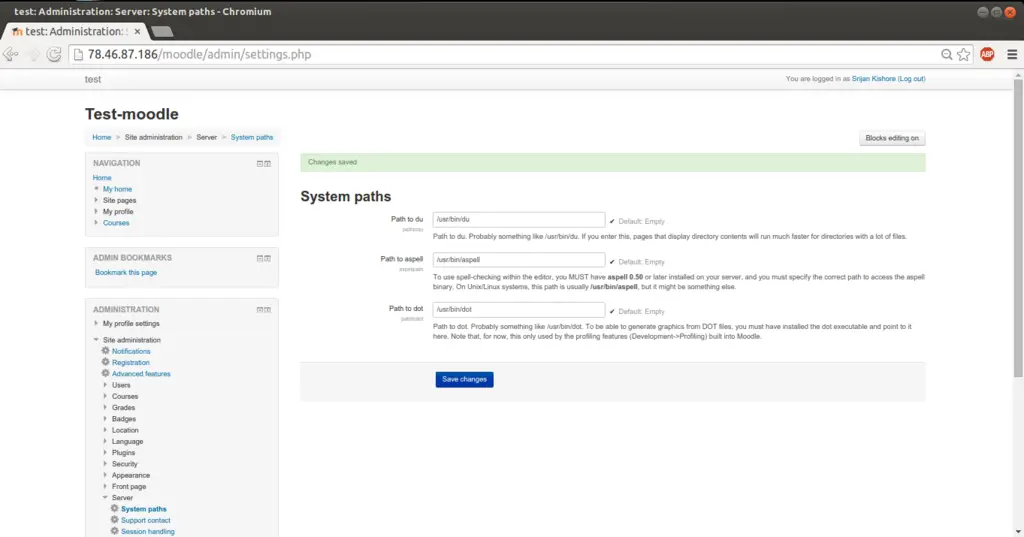Viewport: 1024px width, 537px height.
Task: Click the 'Changes saved' notification text
Action: [332, 162]
